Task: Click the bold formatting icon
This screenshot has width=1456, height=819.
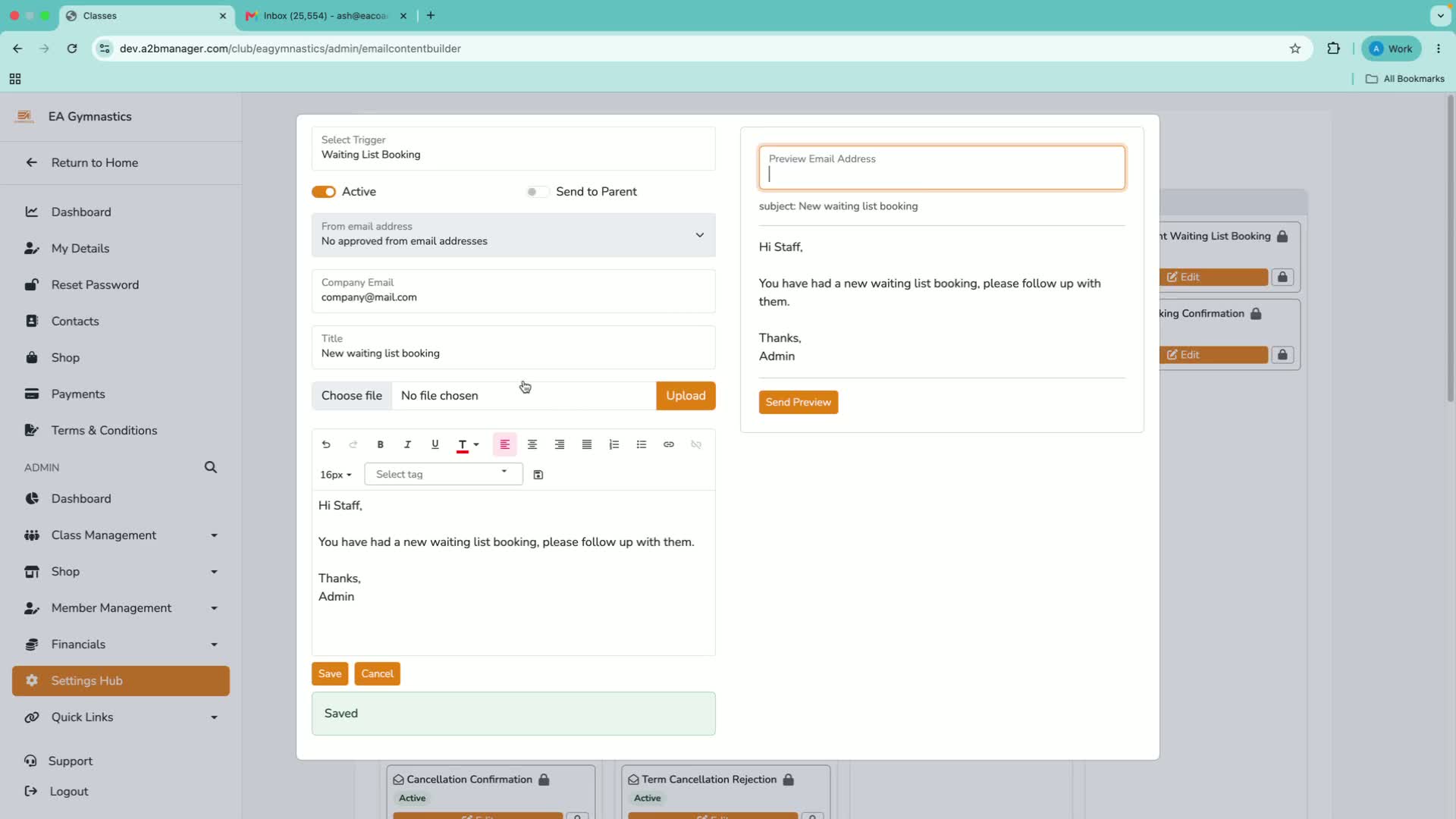Action: [381, 444]
